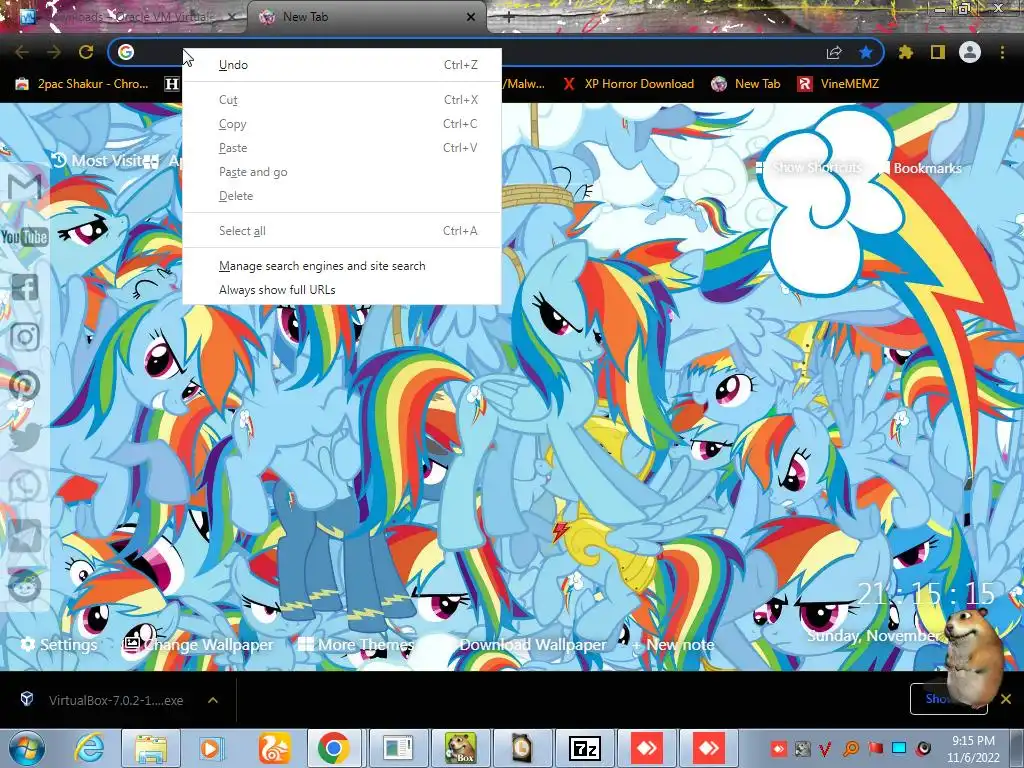Toggle Always show full URLs
Screen dimensions: 1024x768
coord(342,290)
